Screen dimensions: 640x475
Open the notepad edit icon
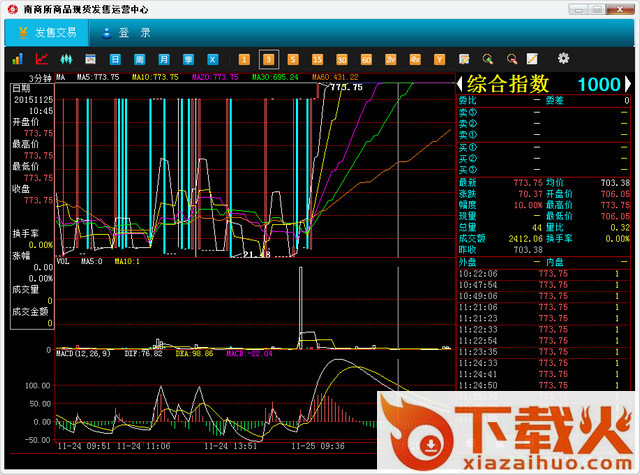point(464,59)
